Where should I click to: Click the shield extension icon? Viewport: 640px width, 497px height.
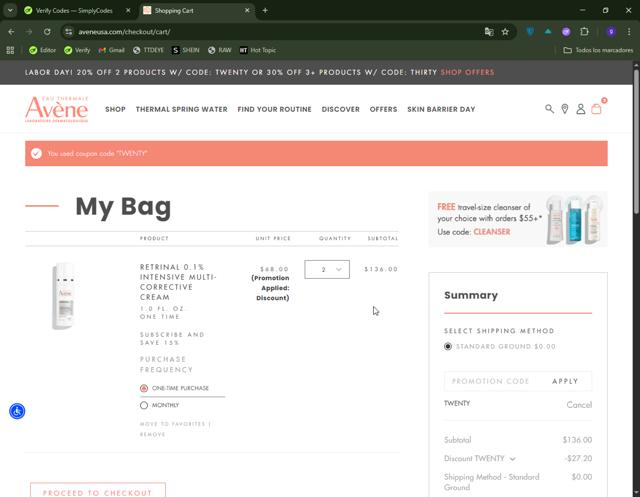point(530,31)
